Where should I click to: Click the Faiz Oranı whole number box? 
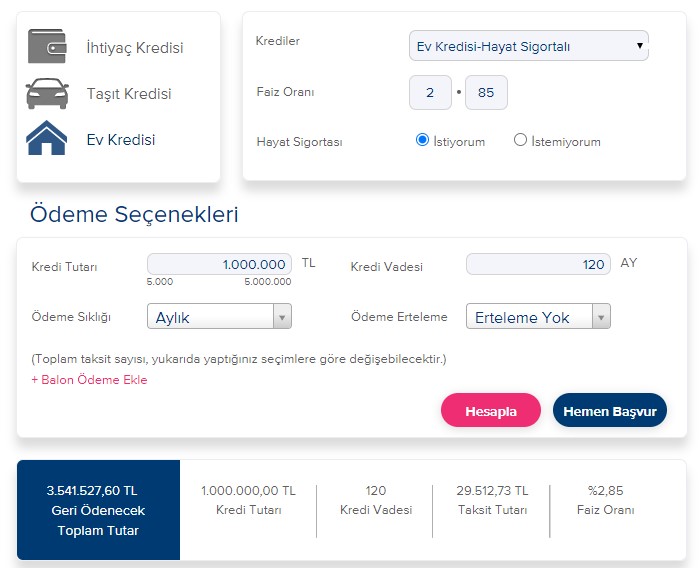tap(430, 92)
